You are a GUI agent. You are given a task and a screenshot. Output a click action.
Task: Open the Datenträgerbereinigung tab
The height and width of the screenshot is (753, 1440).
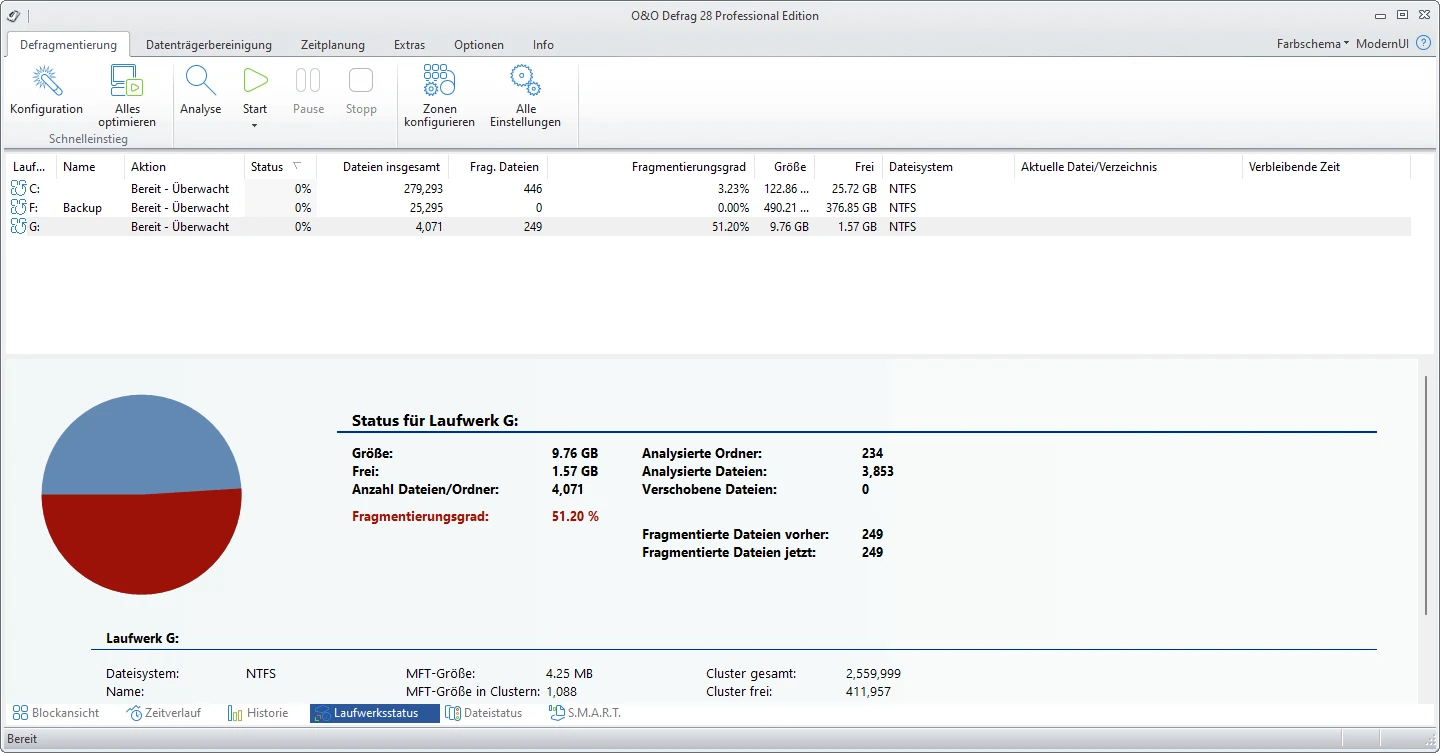[x=209, y=44]
